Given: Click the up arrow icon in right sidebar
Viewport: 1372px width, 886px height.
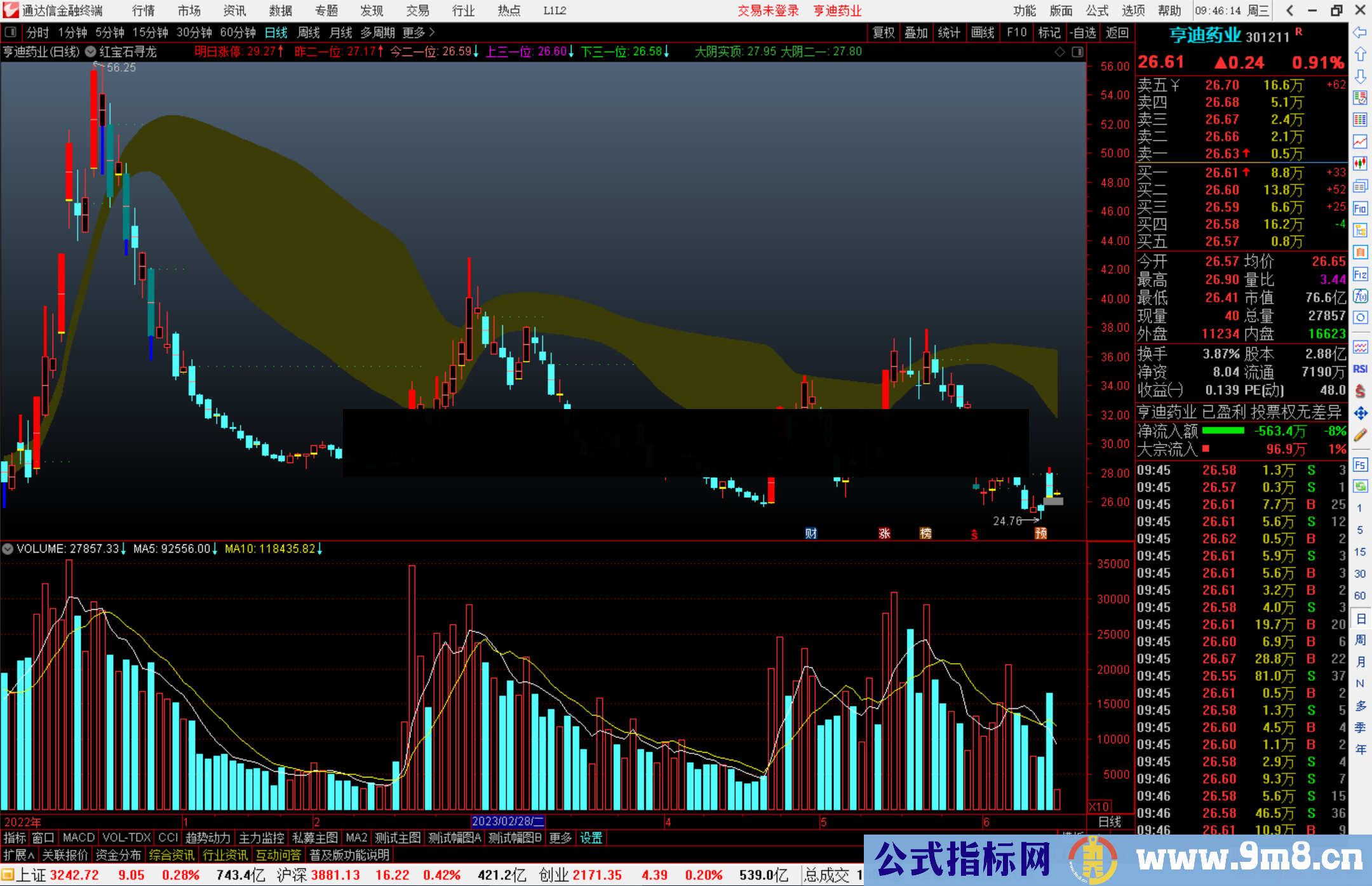Looking at the screenshot, I should (x=1360, y=54).
